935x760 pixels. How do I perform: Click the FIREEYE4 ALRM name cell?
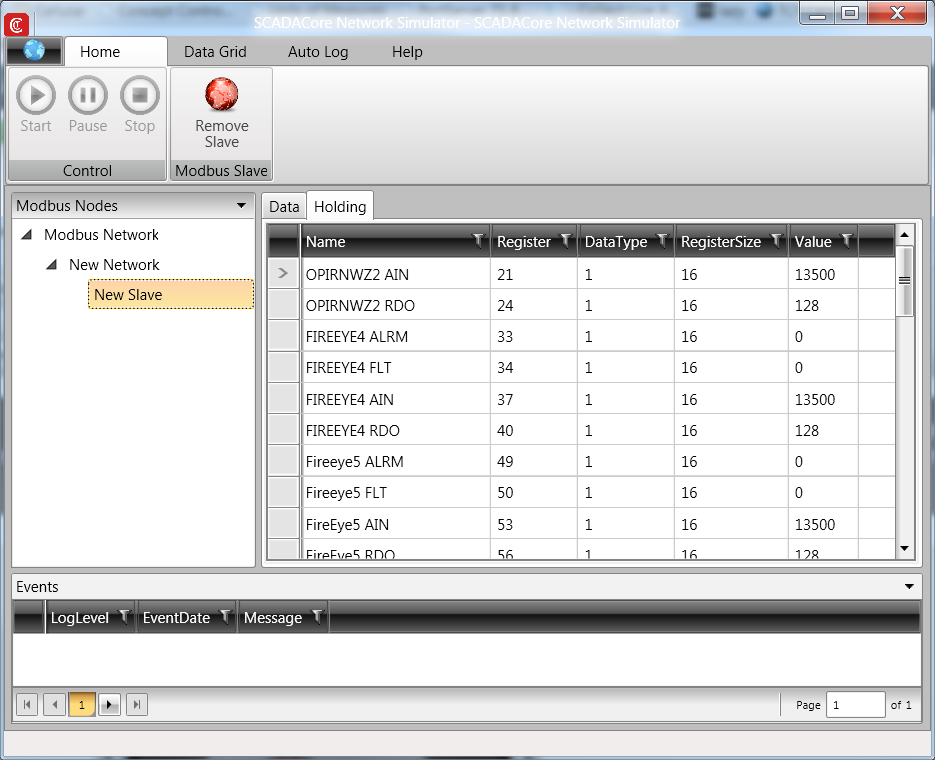coord(396,336)
